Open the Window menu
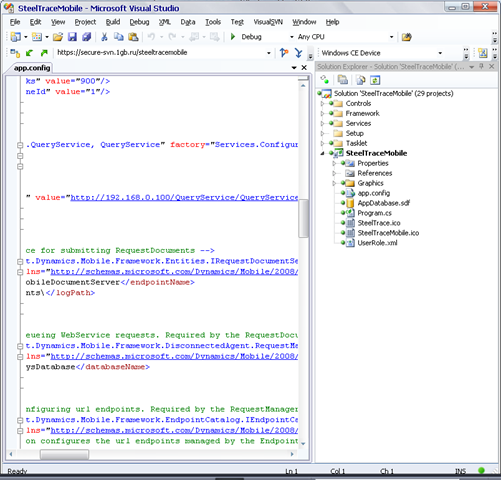The width and height of the screenshot is (501, 480). click(x=304, y=22)
